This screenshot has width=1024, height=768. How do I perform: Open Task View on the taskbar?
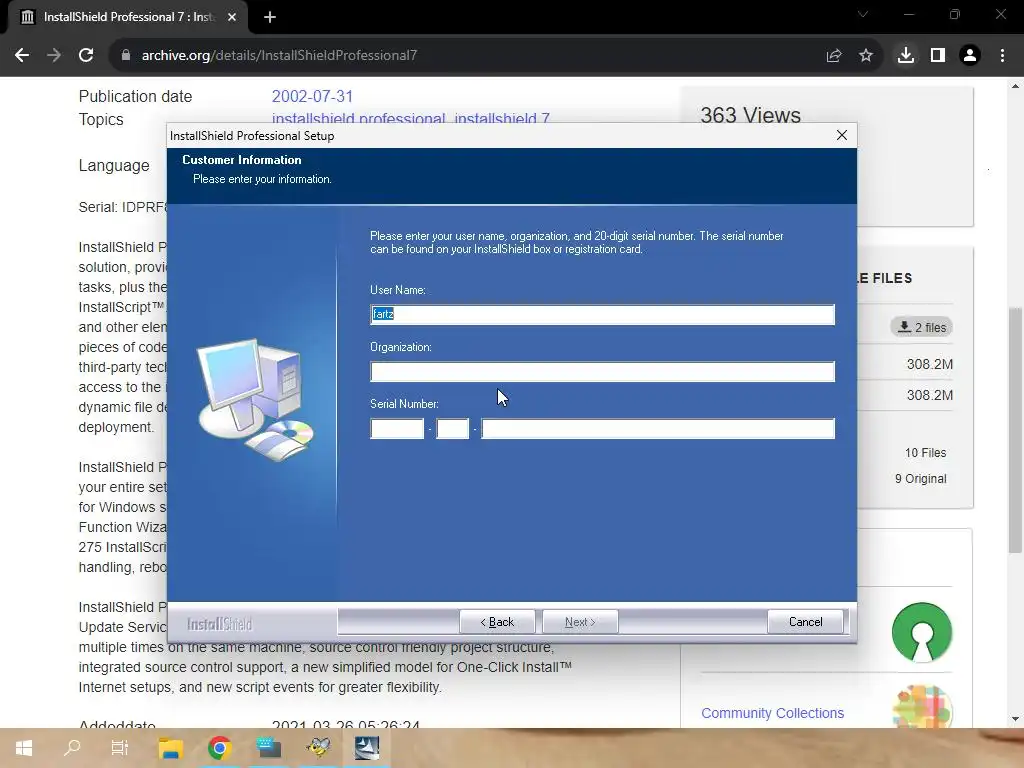(120, 748)
